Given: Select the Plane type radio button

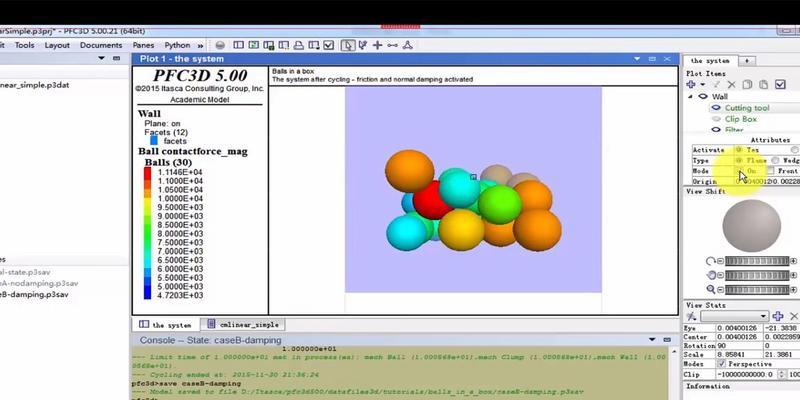Looking at the screenshot, I should coord(739,160).
